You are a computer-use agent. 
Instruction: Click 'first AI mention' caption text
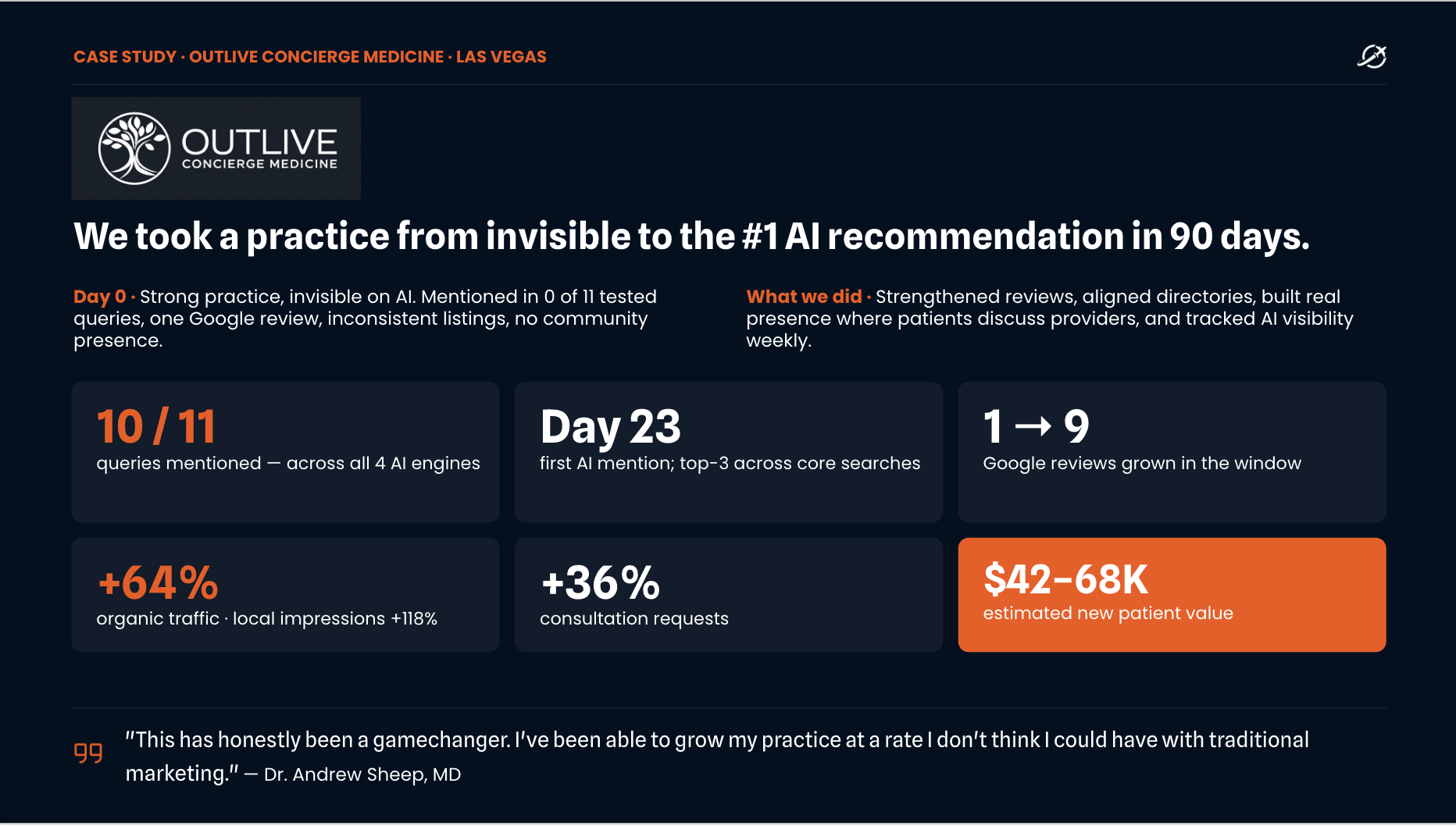pyautogui.click(x=606, y=464)
